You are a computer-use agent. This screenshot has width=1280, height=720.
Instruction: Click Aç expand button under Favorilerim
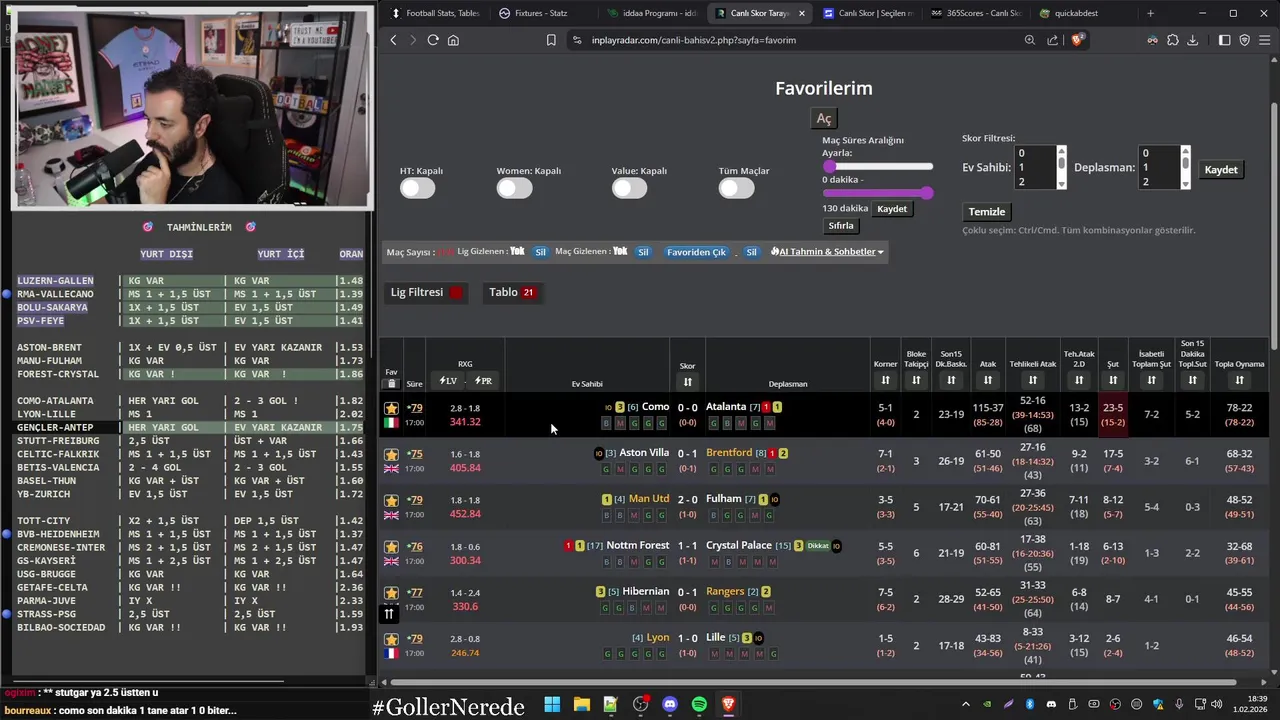pos(824,118)
